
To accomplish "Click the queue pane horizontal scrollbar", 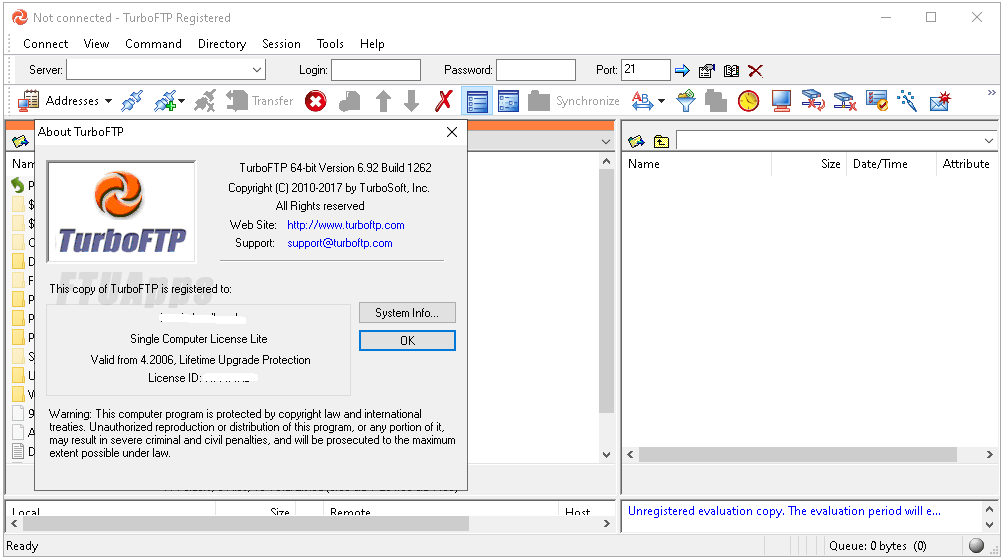I will pyautogui.click(x=246, y=524).
